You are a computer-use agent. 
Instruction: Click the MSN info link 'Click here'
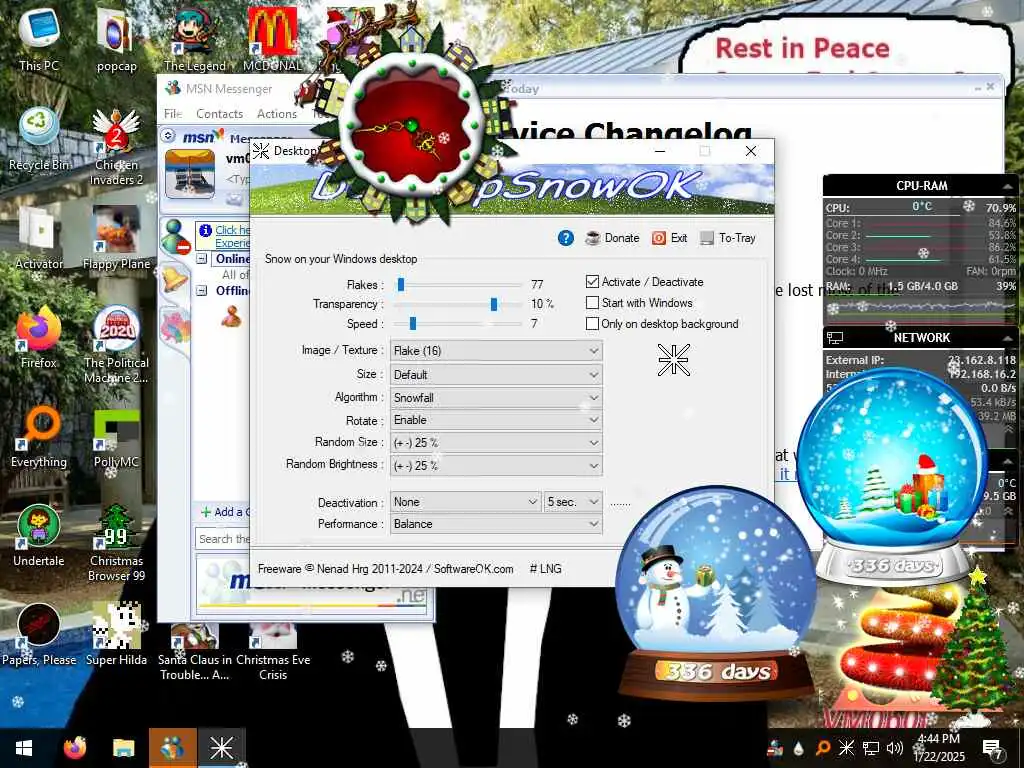(232, 230)
